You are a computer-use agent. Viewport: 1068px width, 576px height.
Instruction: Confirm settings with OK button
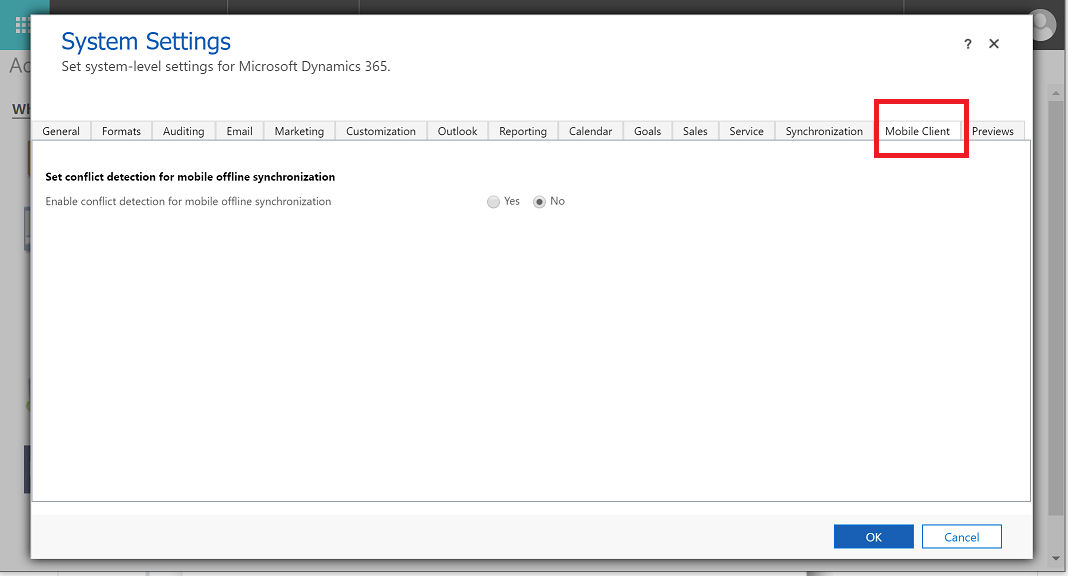pos(873,537)
